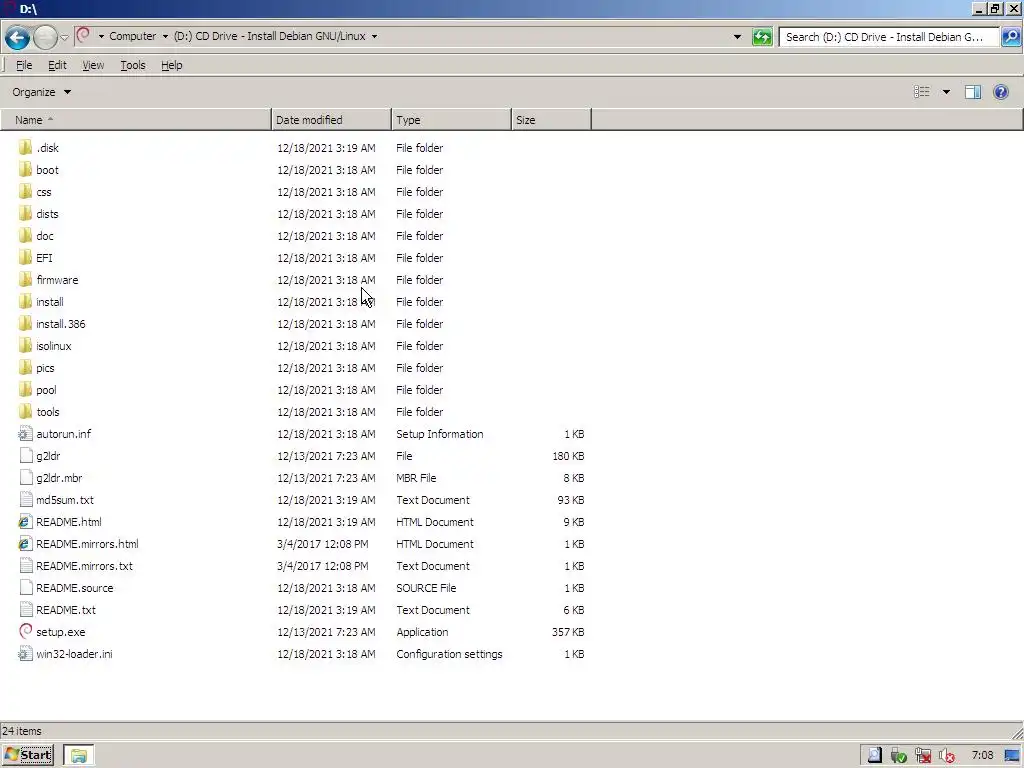Image resolution: width=1024 pixels, height=768 pixels.
Task: Select the g2ldr file icon
Action: 25,456
